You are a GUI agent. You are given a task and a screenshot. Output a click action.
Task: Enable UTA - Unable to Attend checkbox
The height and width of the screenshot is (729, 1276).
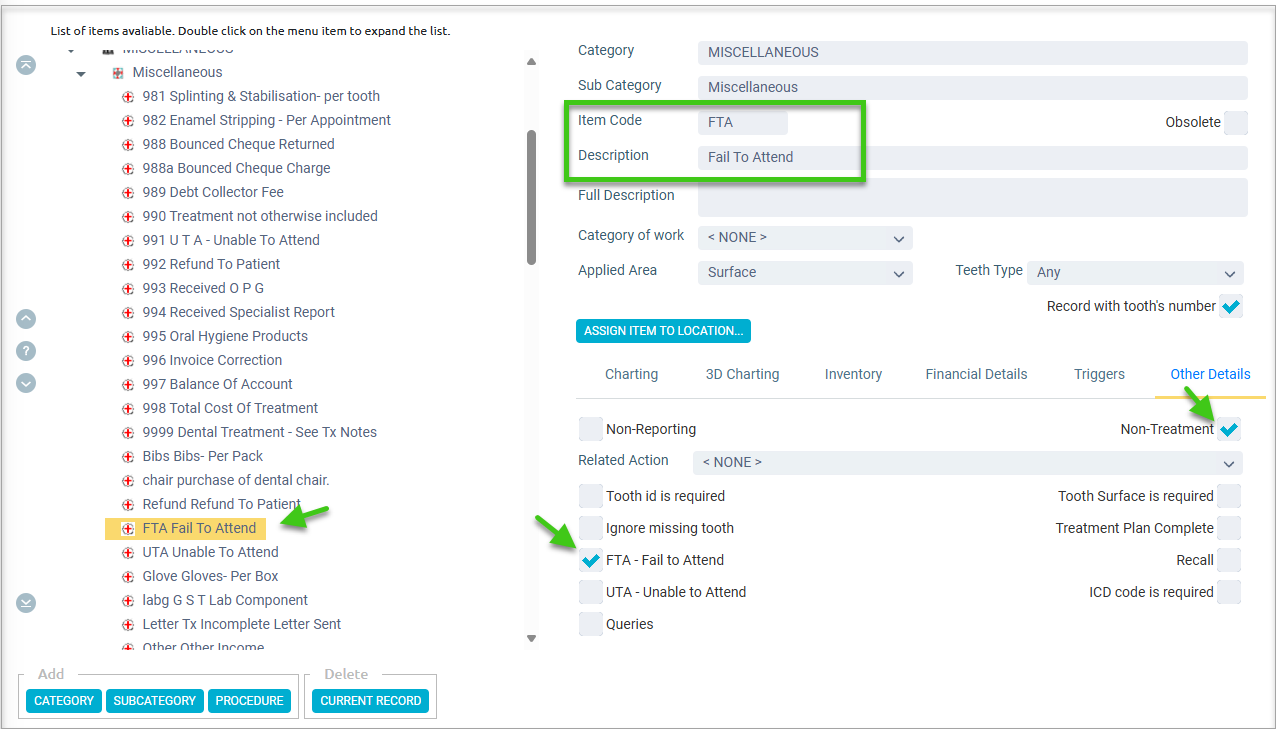[591, 592]
